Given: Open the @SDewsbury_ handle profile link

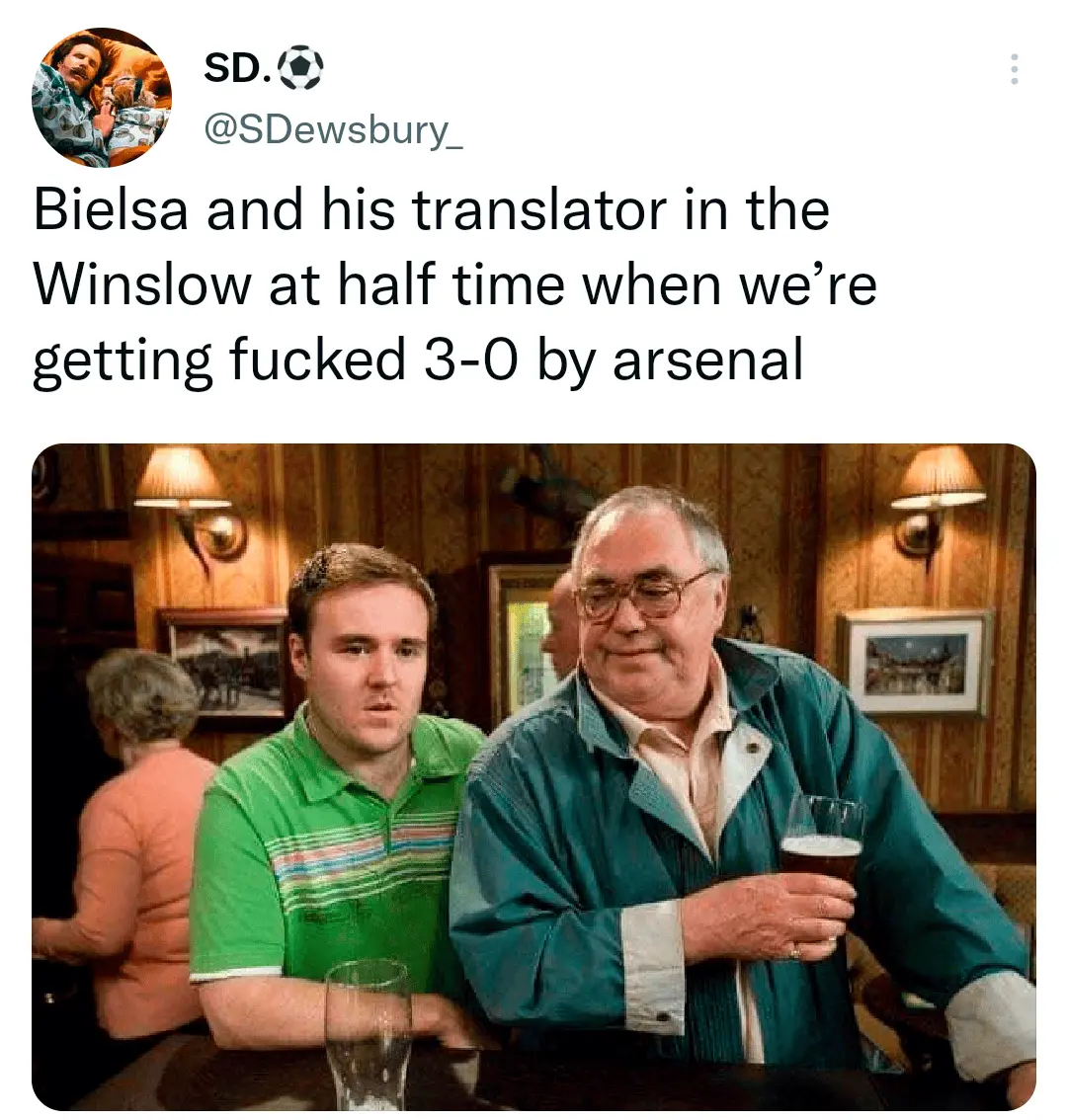Looking at the screenshot, I should (x=334, y=130).
